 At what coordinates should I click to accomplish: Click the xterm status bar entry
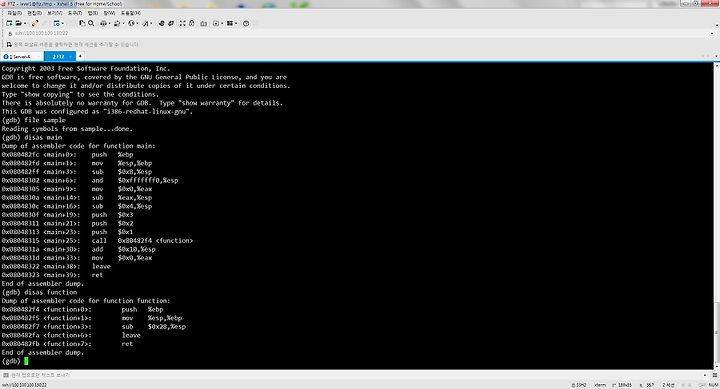[x=600, y=385]
